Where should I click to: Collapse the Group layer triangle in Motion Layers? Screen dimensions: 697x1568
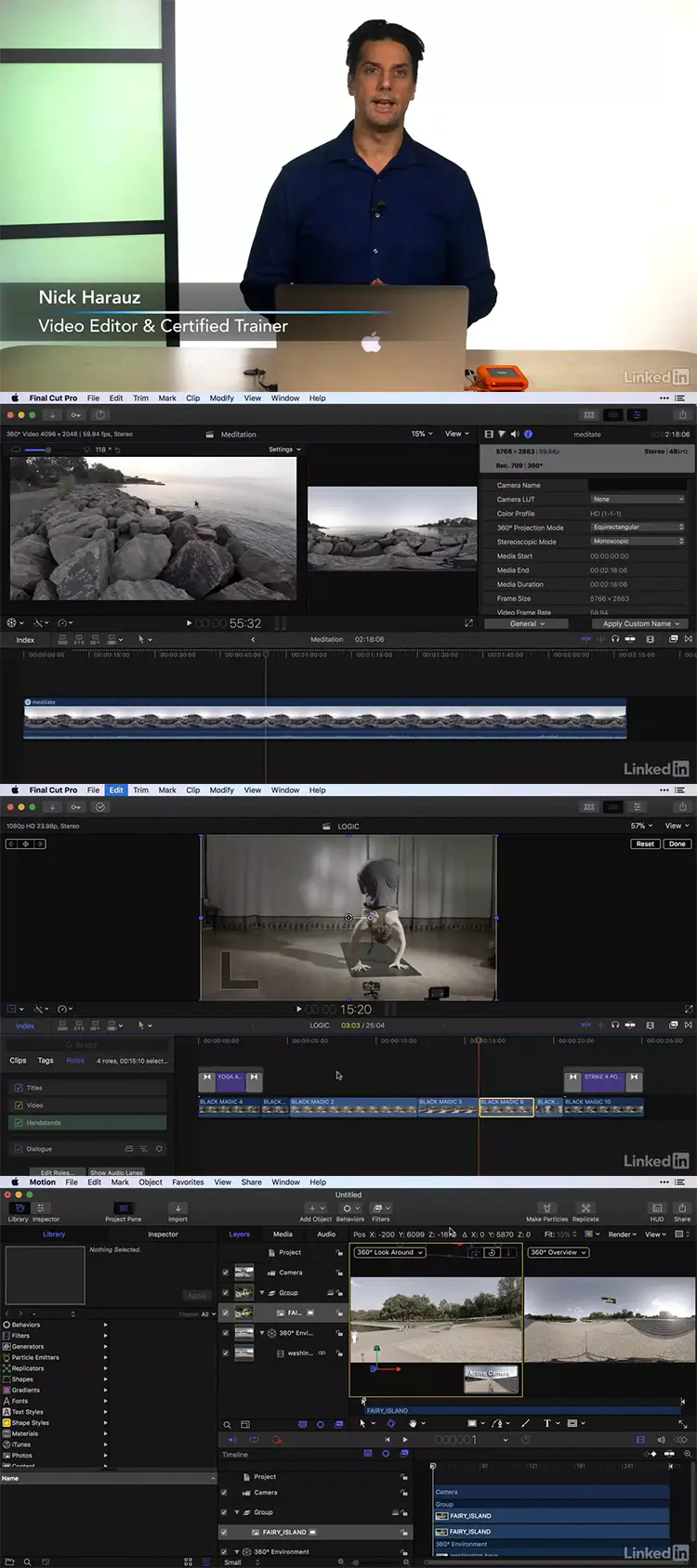[x=262, y=1293]
